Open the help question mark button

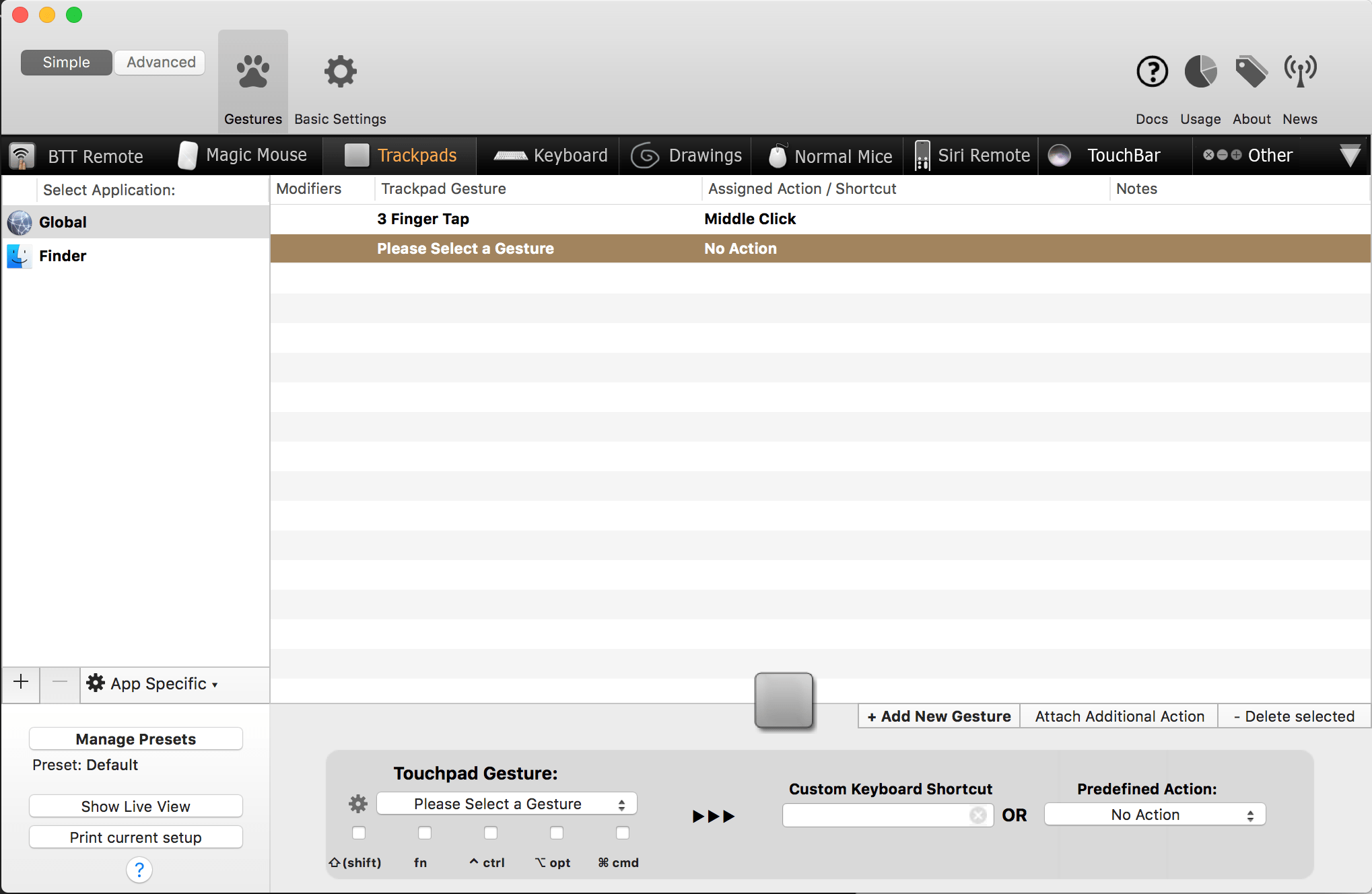click(139, 870)
